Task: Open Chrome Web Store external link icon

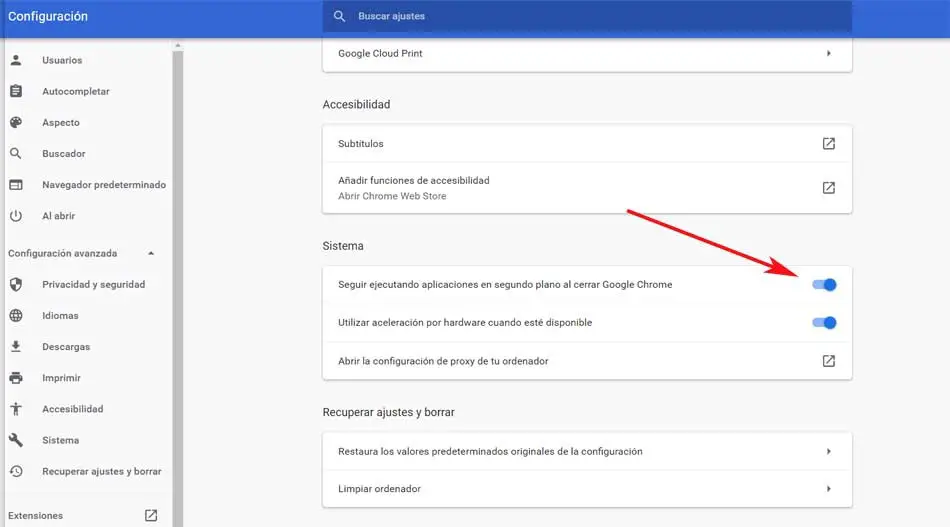Action: pos(829,188)
